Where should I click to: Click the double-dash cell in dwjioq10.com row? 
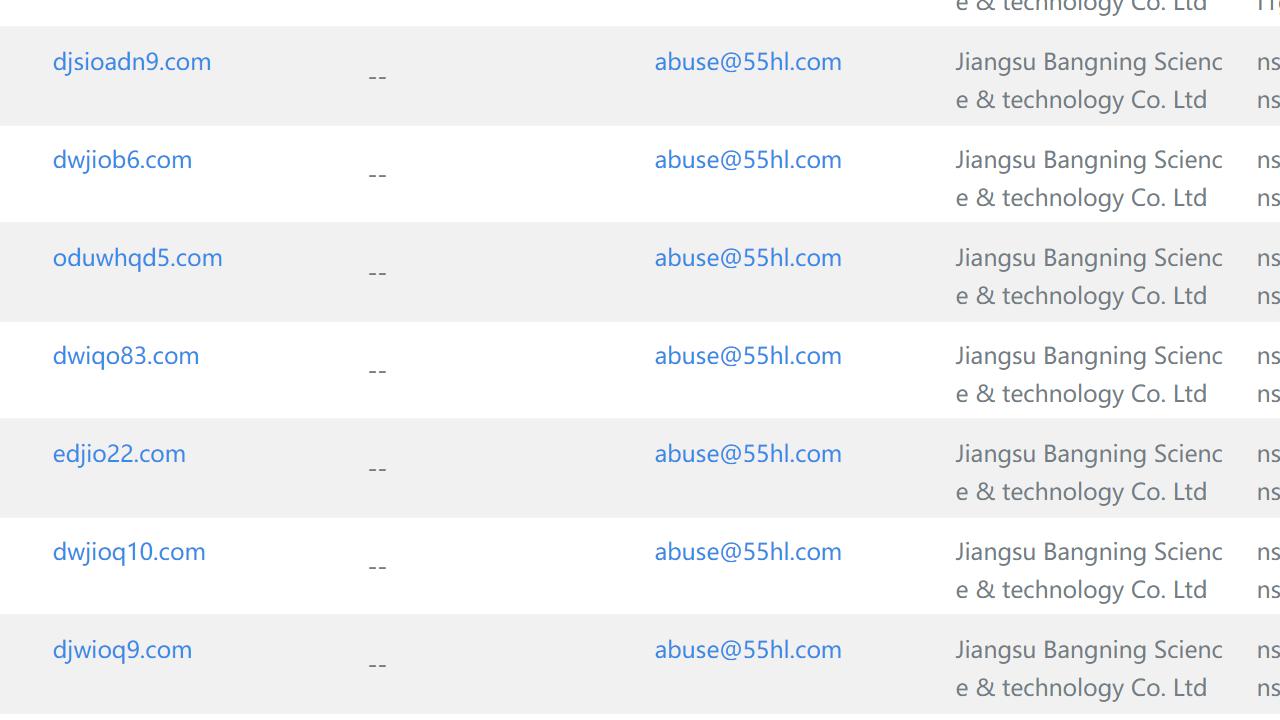pyautogui.click(x=377, y=567)
